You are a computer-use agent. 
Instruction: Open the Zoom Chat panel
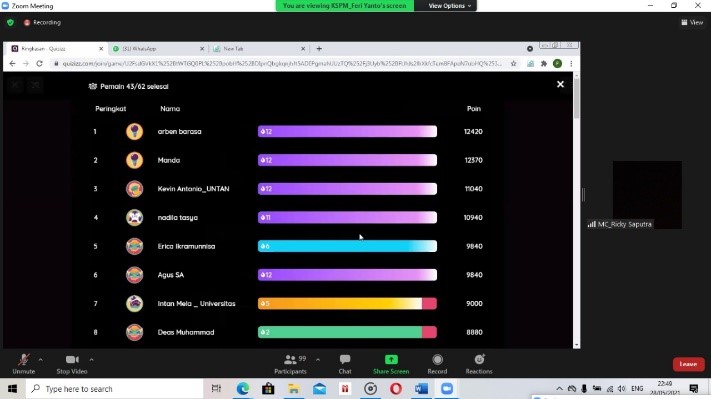pos(345,364)
